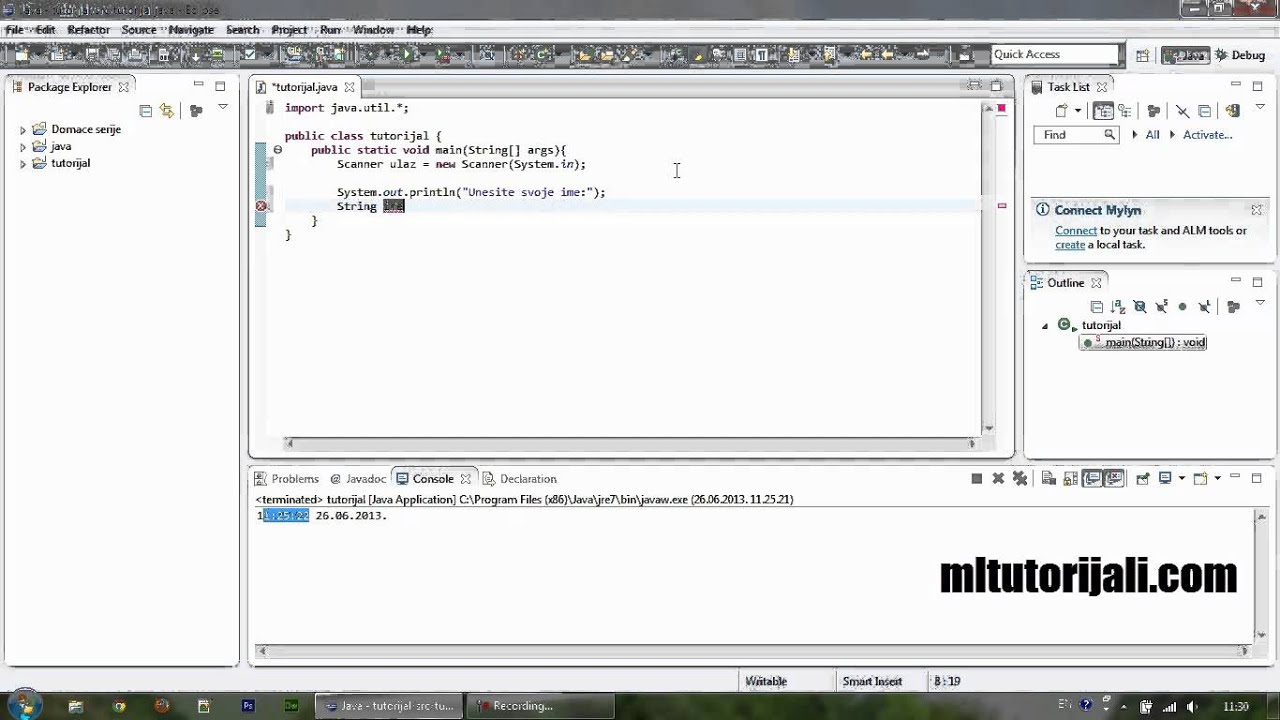Click Collapse All icon in Task List
The width and height of the screenshot is (1280, 720).
(1205, 111)
